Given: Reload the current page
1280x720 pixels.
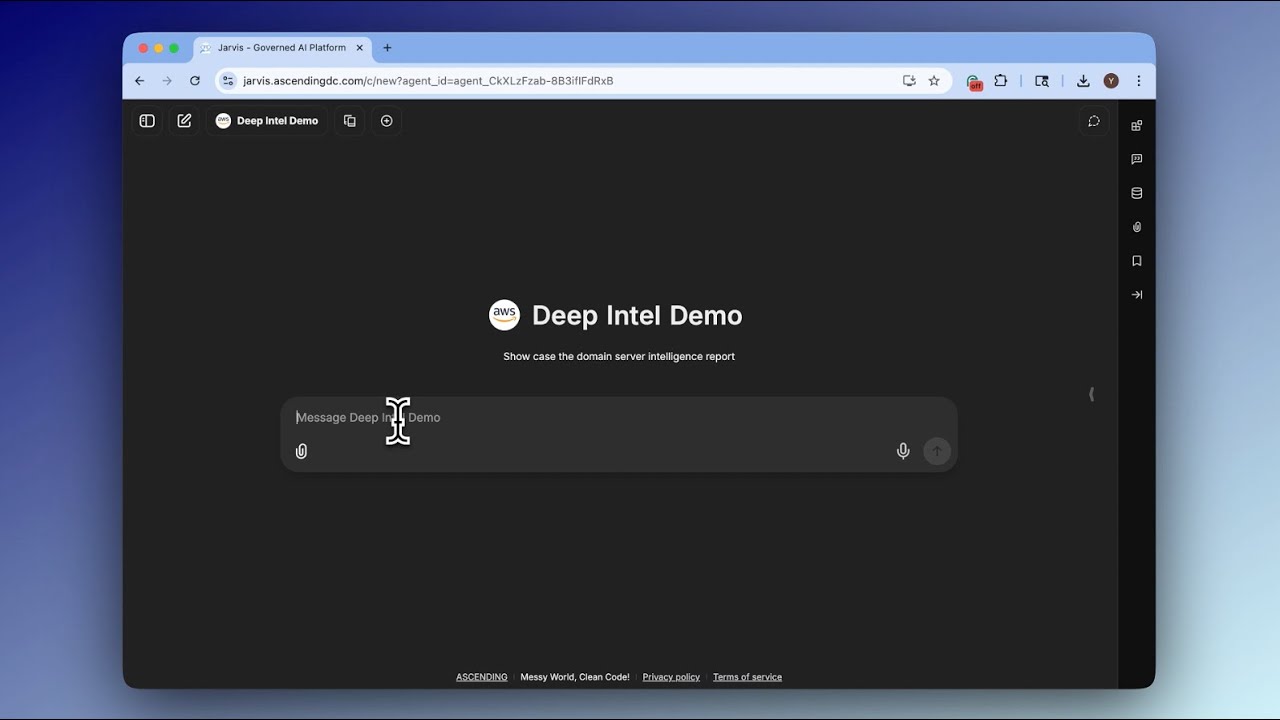Looking at the screenshot, I should pyautogui.click(x=195, y=81).
